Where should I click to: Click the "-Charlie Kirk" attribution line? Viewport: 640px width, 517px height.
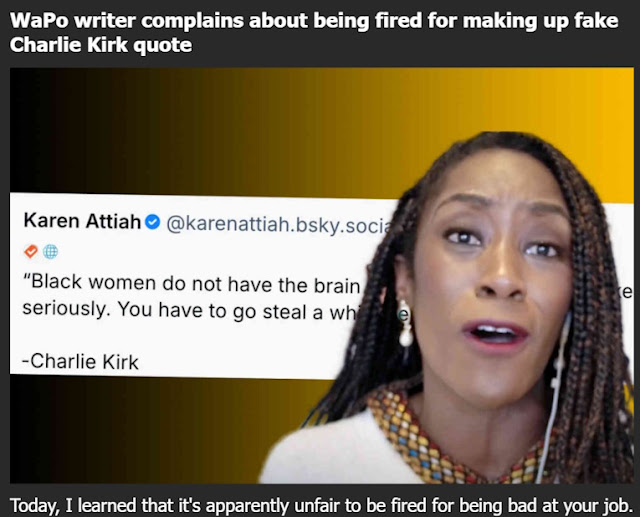(x=80, y=361)
